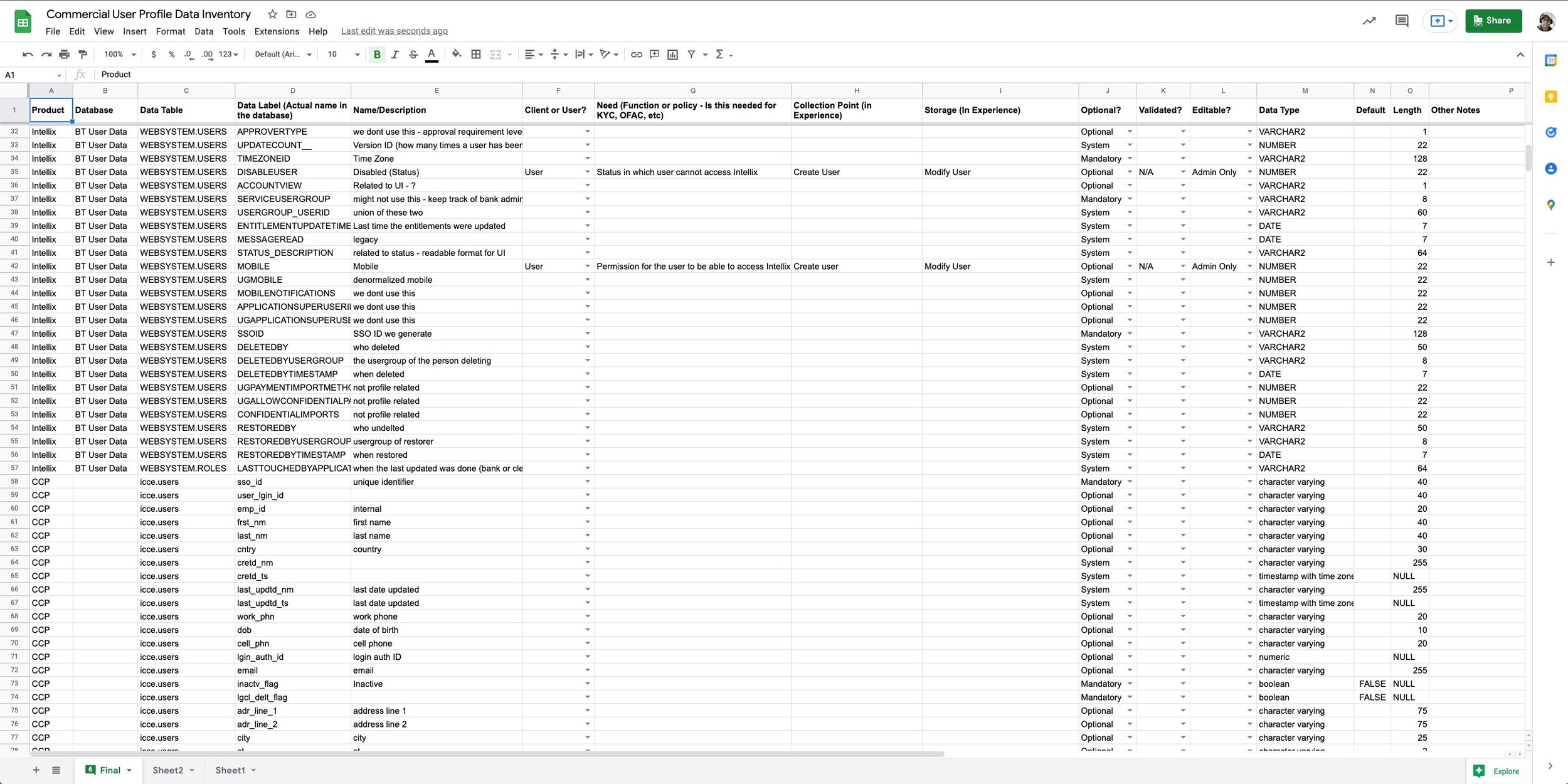Open Contacts side panel icon
The width and height of the screenshot is (1568, 784).
pyautogui.click(x=1550, y=169)
